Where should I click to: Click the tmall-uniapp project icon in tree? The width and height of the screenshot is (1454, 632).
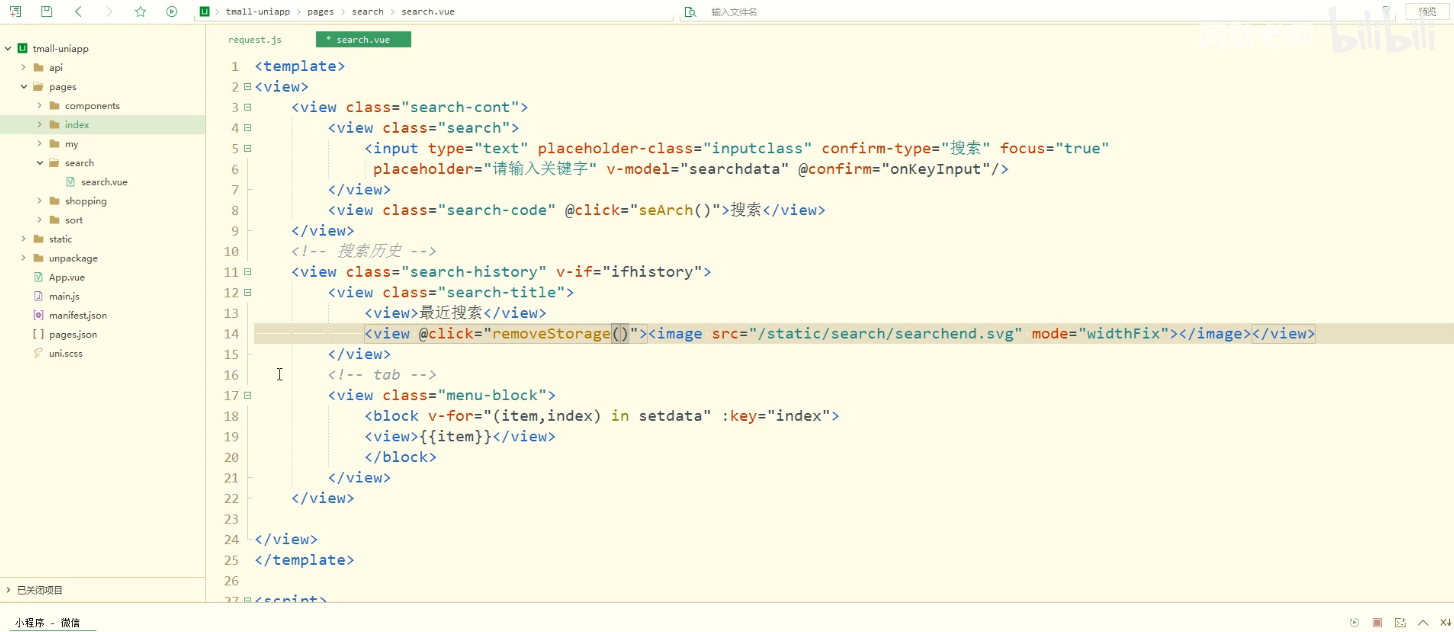point(22,48)
